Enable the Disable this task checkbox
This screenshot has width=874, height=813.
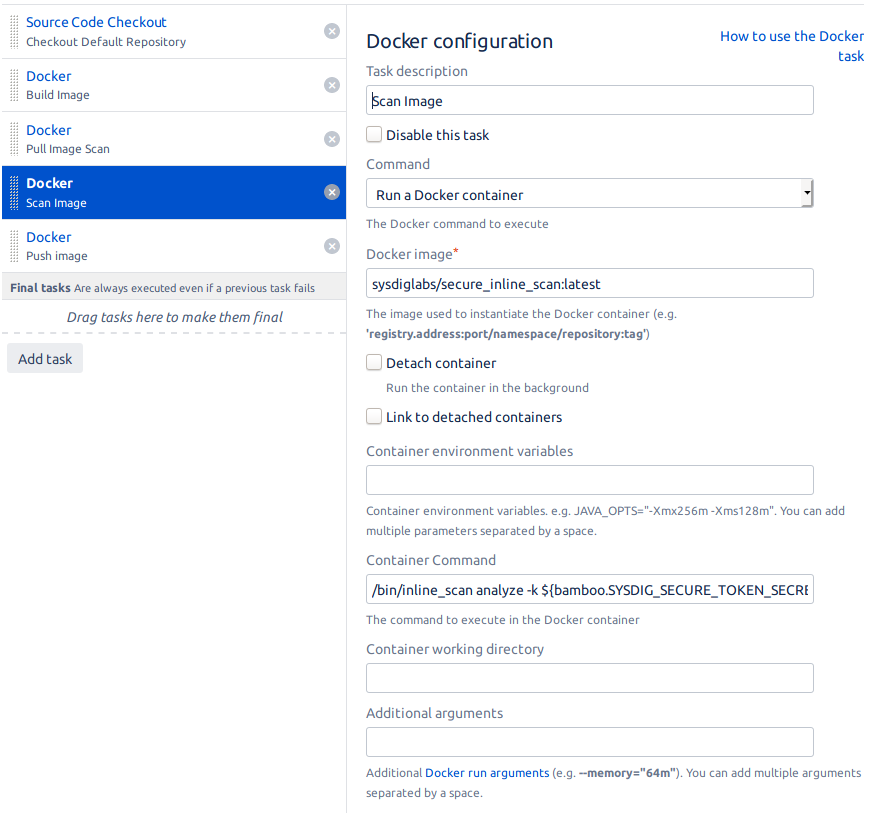click(x=373, y=134)
